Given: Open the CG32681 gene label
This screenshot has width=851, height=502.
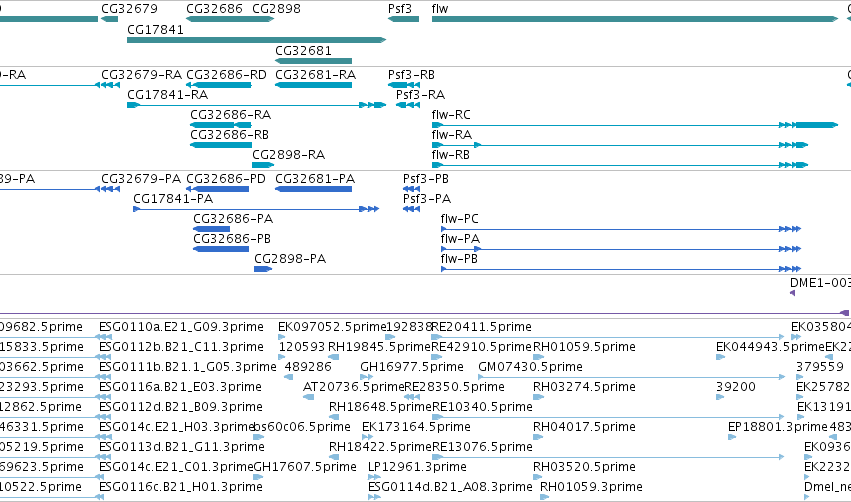Looking at the screenshot, I should click(x=303, y=50).
